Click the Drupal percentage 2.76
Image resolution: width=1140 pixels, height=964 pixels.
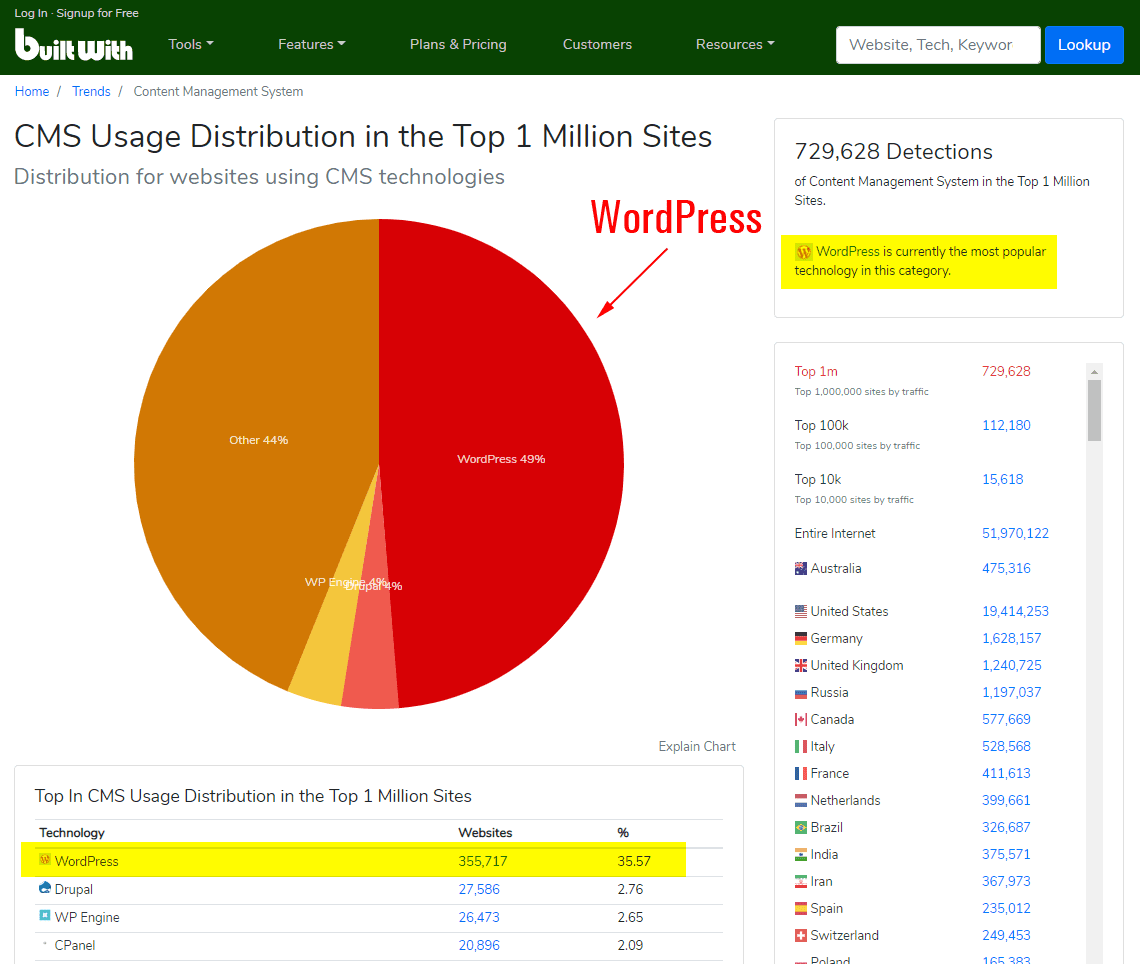[x=630, y=889]
